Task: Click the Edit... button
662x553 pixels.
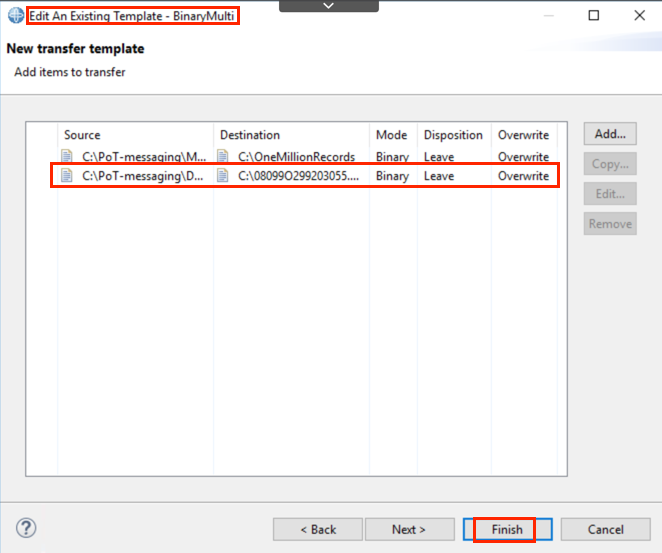Action: tap(610, 194)
